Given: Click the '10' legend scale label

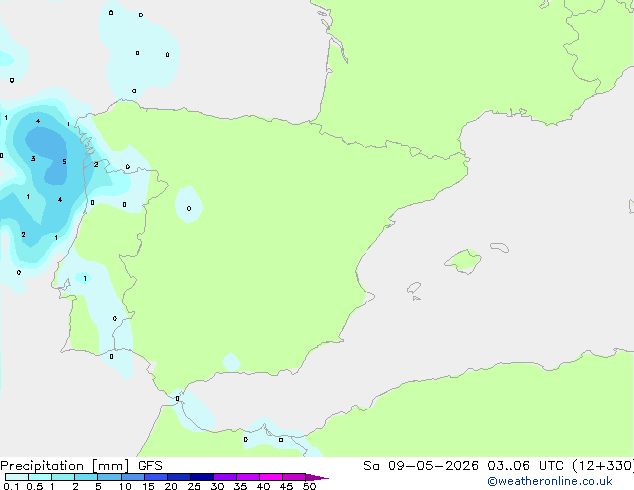Looking at the screenshot, I should tap(125, 486).
